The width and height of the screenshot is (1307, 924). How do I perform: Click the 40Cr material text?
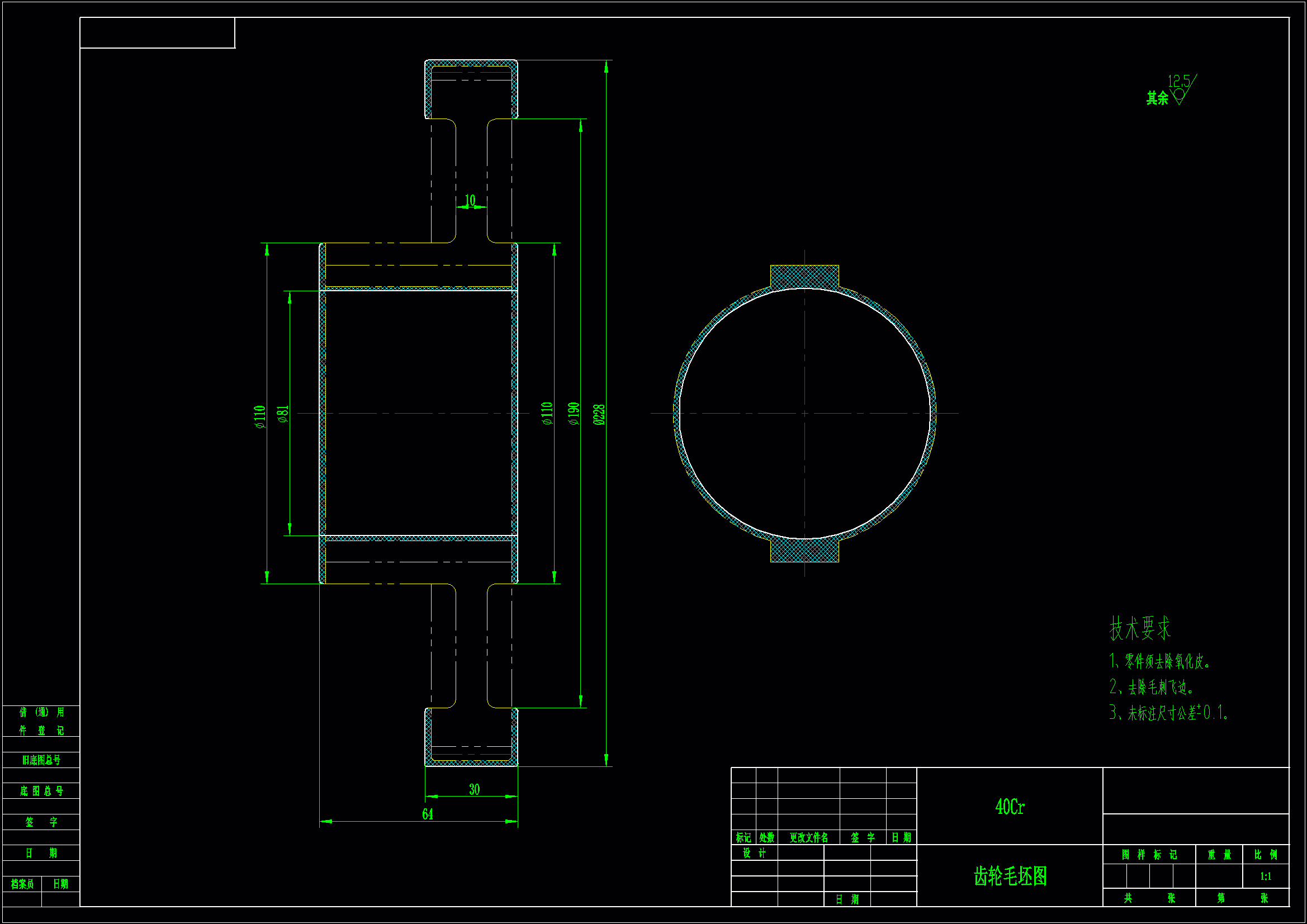[1010, 807]
